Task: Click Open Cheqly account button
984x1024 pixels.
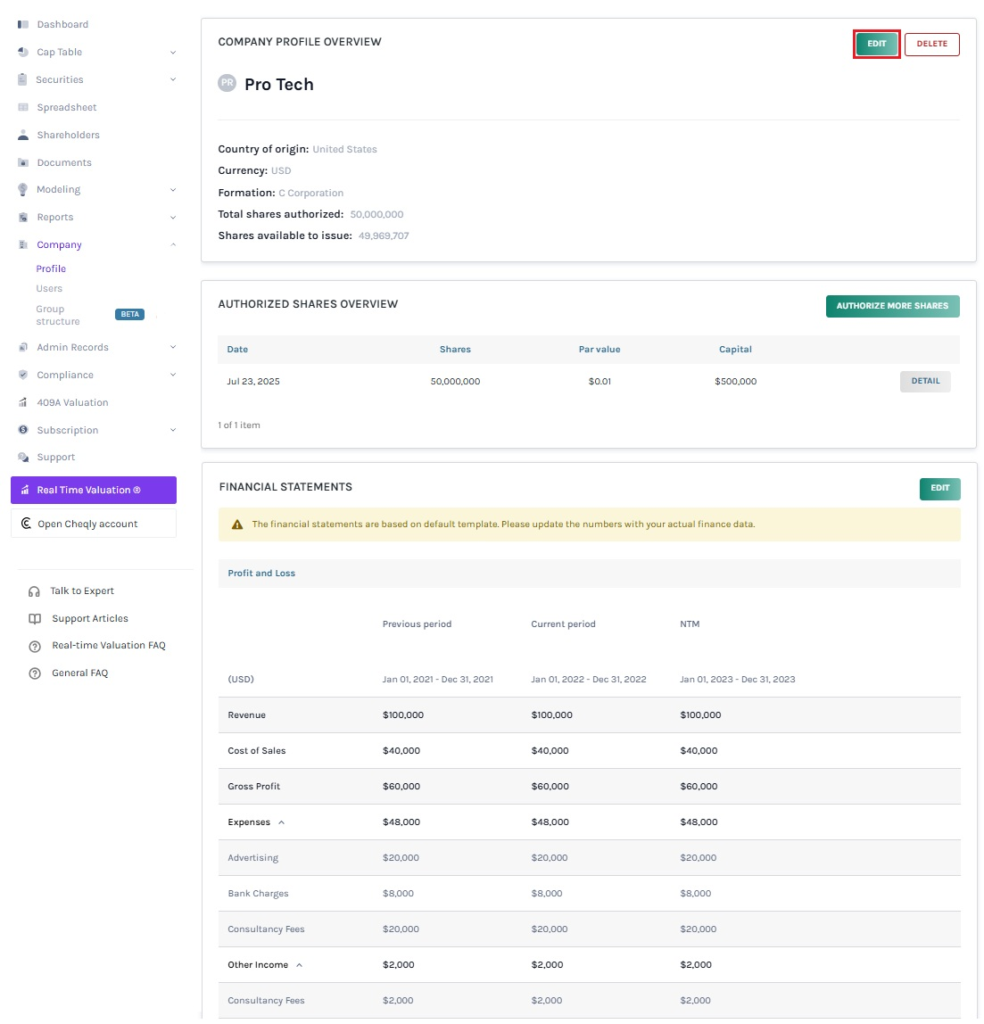Action: pos(93,523)
